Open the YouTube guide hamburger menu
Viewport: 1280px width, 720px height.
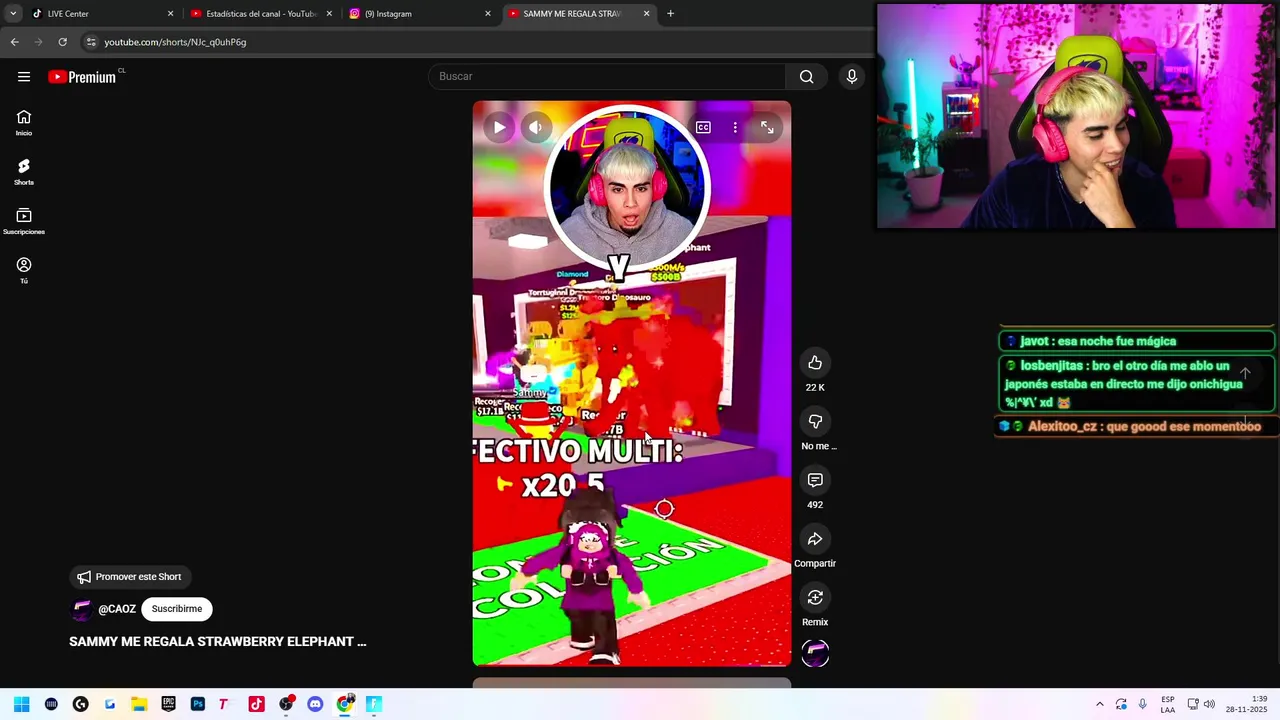tap(24, 77)
